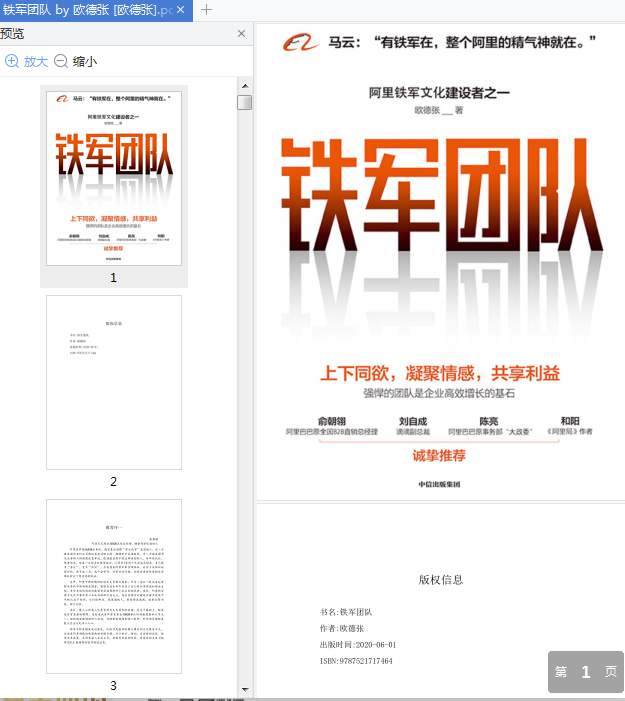Click the 诚挚推荐 text on cover
The image size is (625, 701).
[439, 456]
